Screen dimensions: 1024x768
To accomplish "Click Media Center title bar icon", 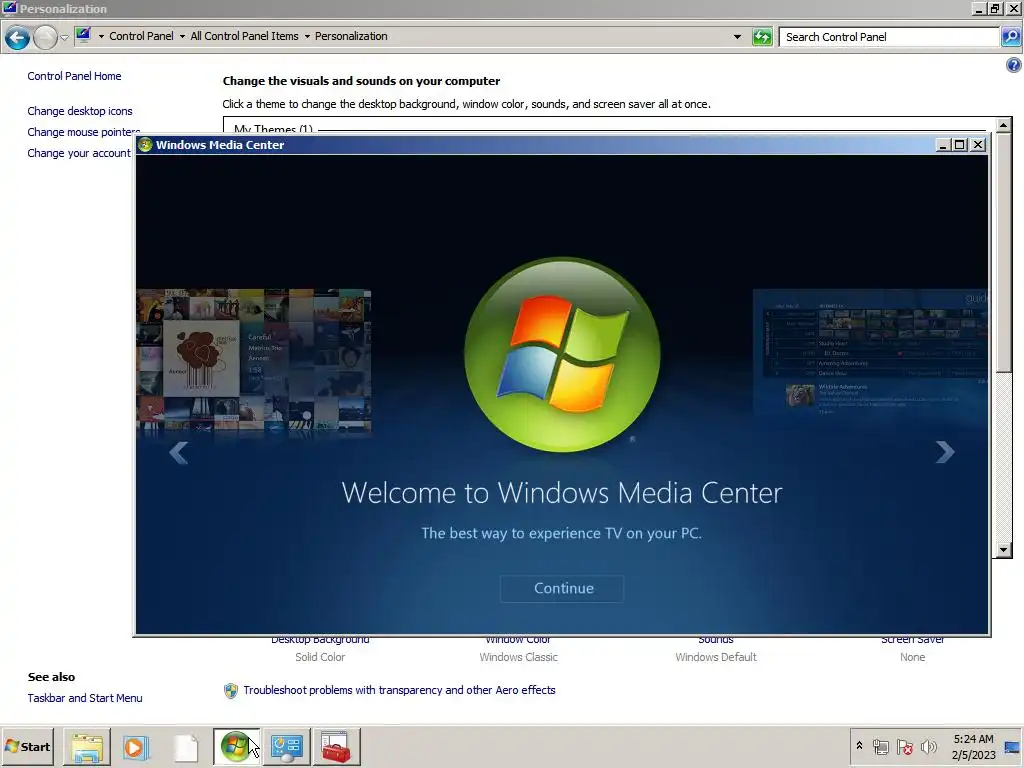I will point(145,145).
